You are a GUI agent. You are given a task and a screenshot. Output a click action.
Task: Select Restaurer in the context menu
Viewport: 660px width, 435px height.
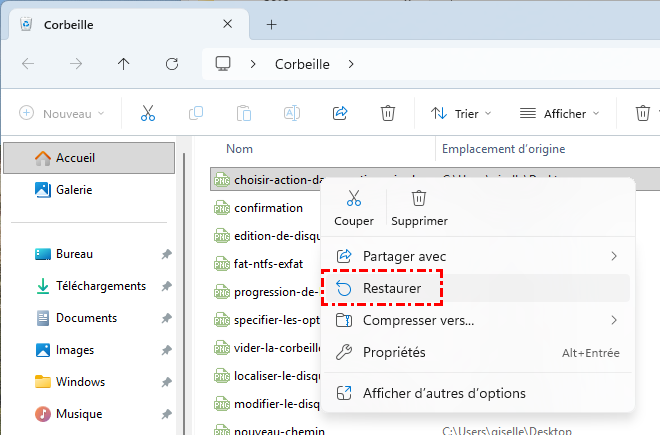pyautogui.click(x=391, y=288)
